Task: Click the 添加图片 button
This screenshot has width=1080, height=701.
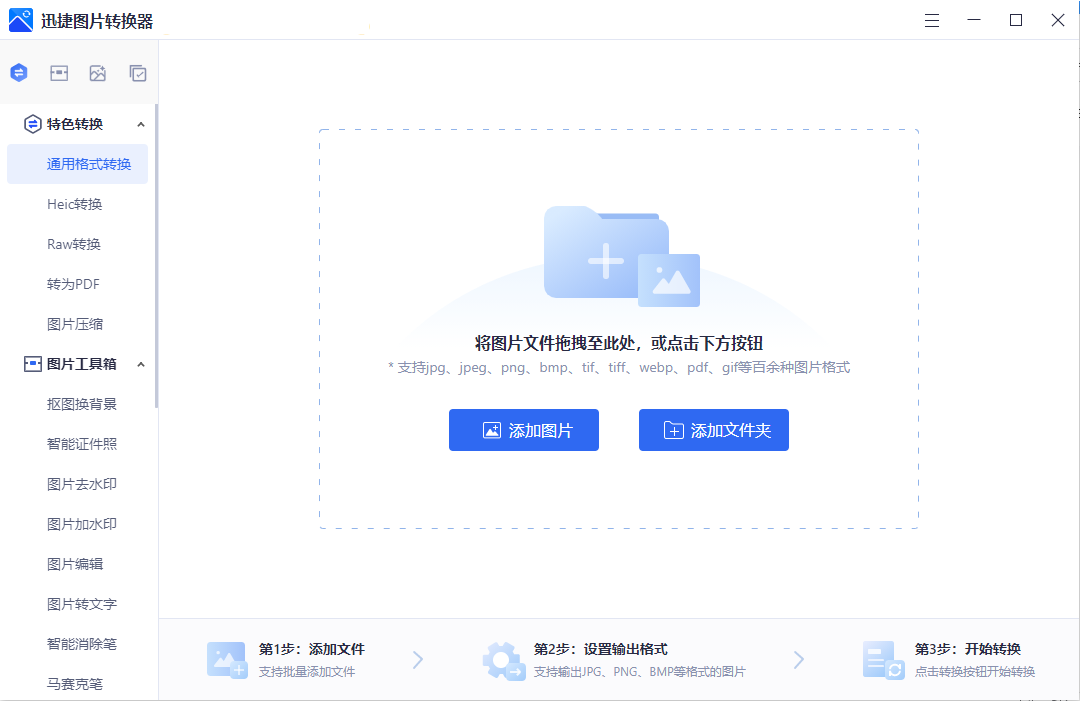Action: [523, 429]
